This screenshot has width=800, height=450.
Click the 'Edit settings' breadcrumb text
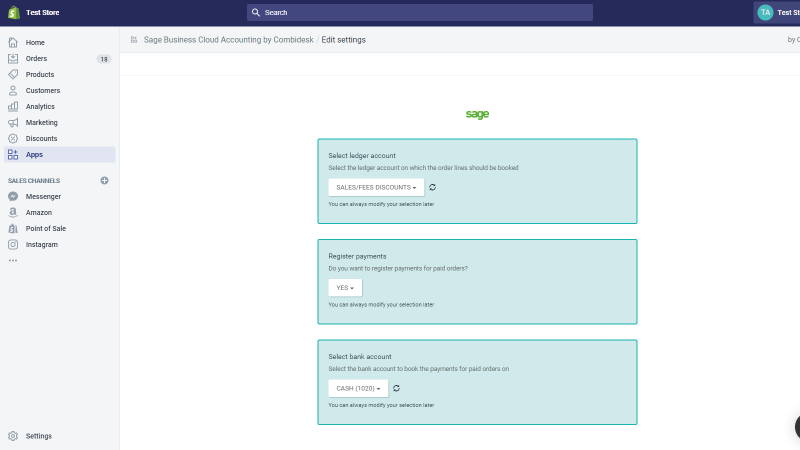[343, 40]
